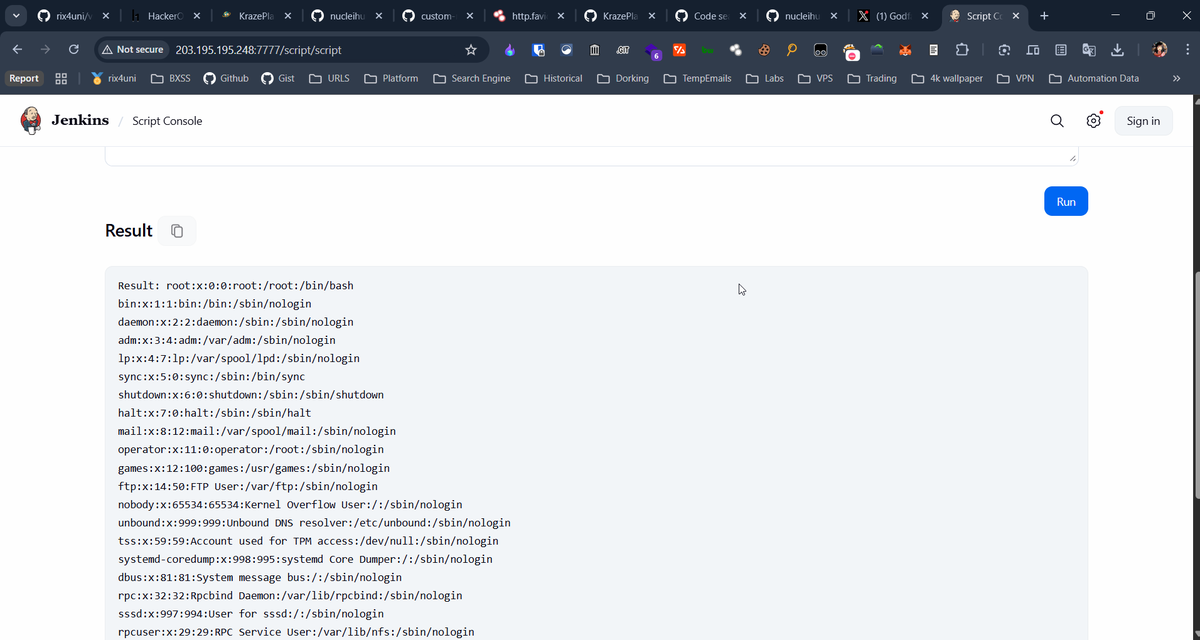The image size is (1200, 640).
Task: Open the 4k wallpaper bookmark folder
Action: 947,78
